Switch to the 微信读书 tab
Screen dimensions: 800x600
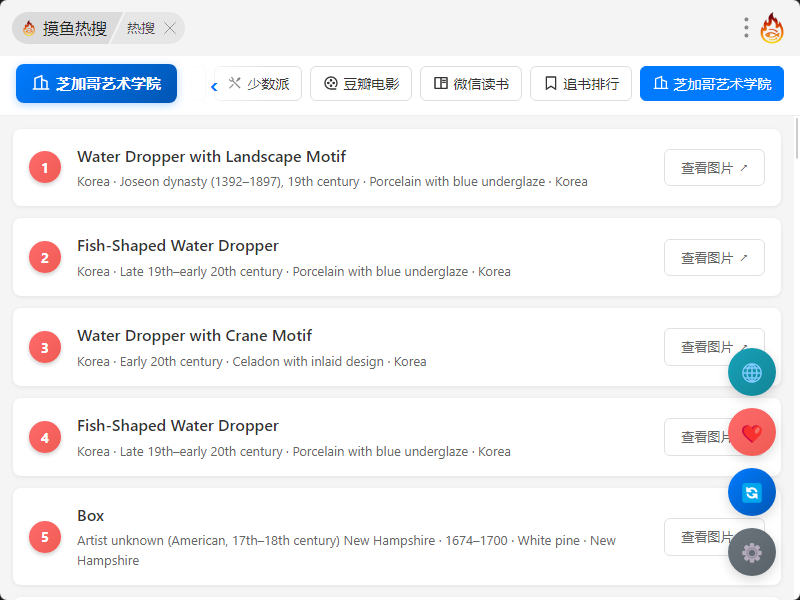click(471, 84)
